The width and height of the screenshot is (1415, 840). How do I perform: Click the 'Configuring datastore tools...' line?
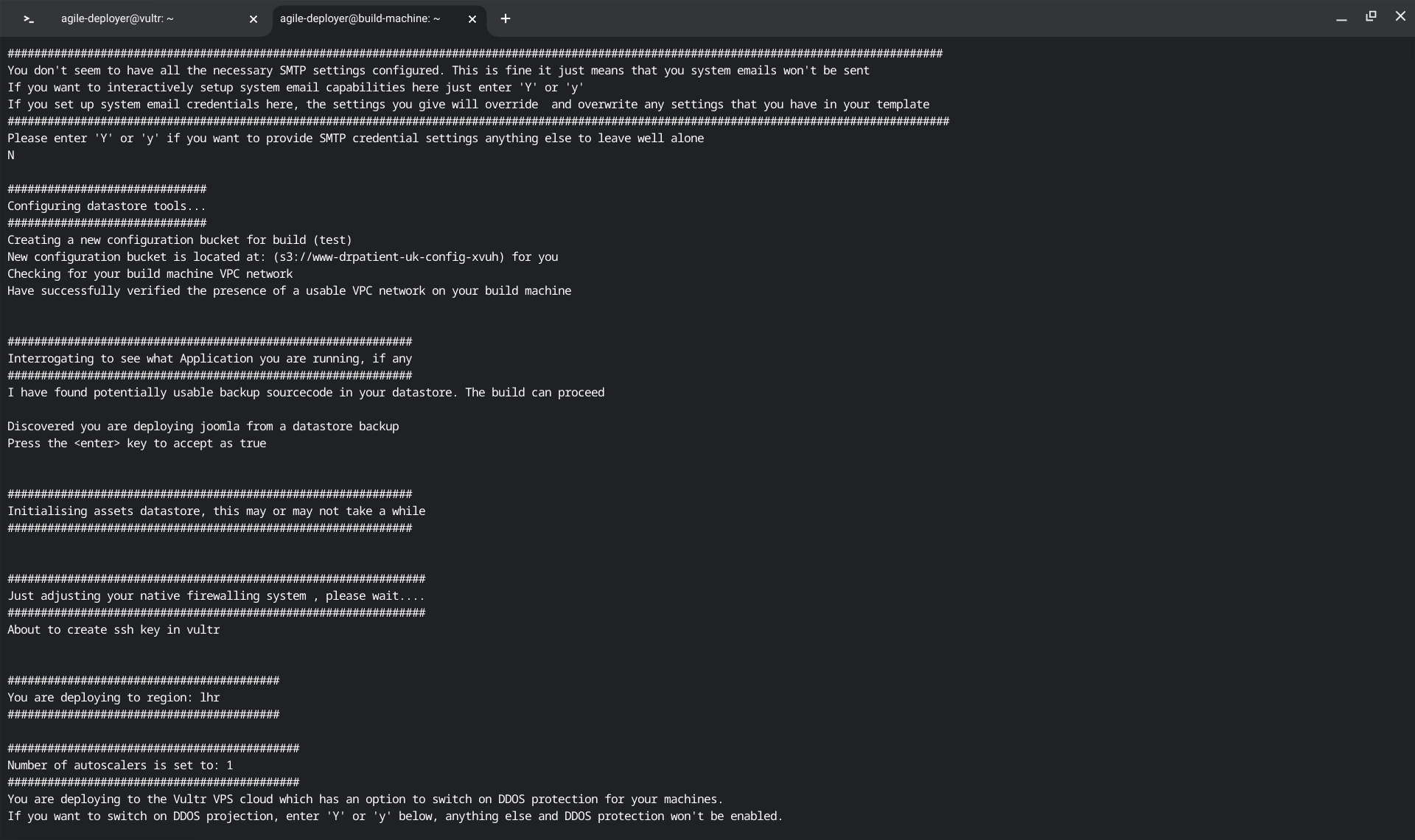[x=107, y=206]
